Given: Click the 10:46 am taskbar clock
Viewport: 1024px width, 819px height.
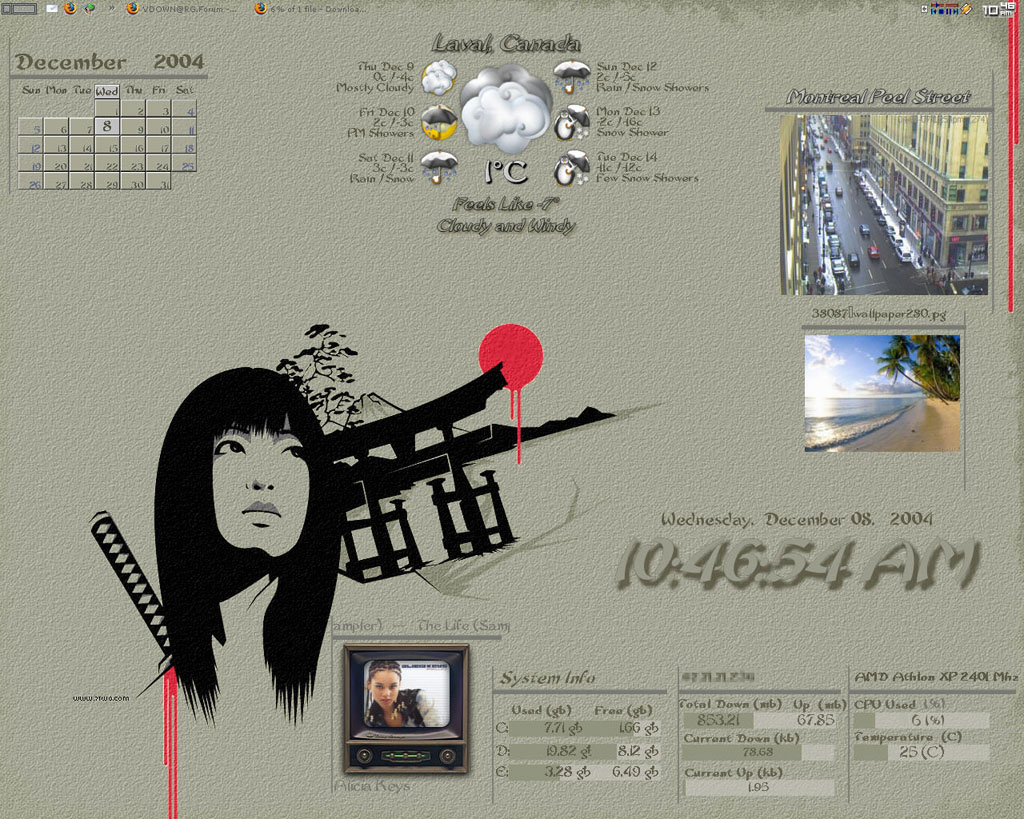Looking at the screenshot, I should [999, 9].
